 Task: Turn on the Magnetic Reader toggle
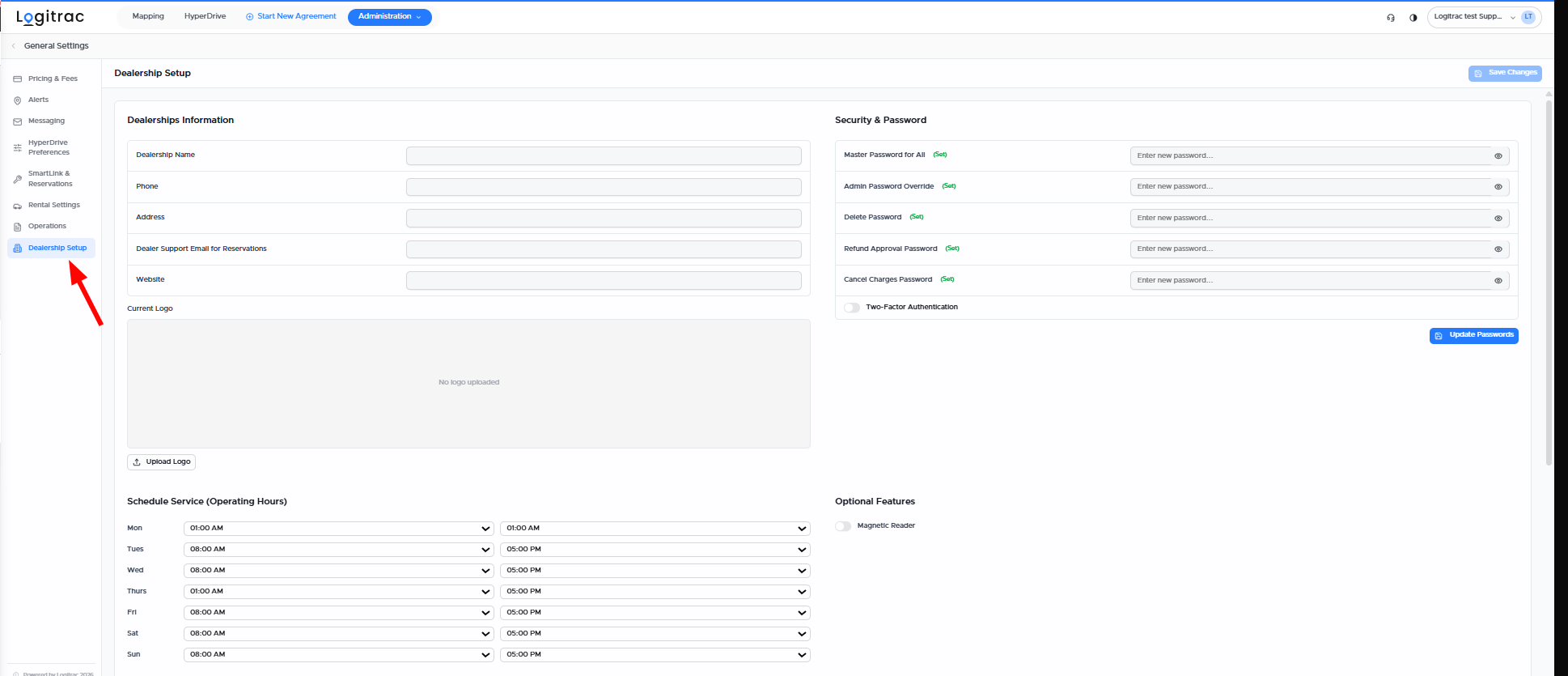843,526
